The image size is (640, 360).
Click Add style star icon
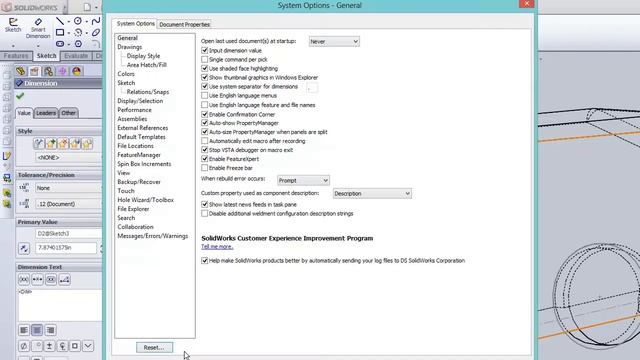click(51, 144)
